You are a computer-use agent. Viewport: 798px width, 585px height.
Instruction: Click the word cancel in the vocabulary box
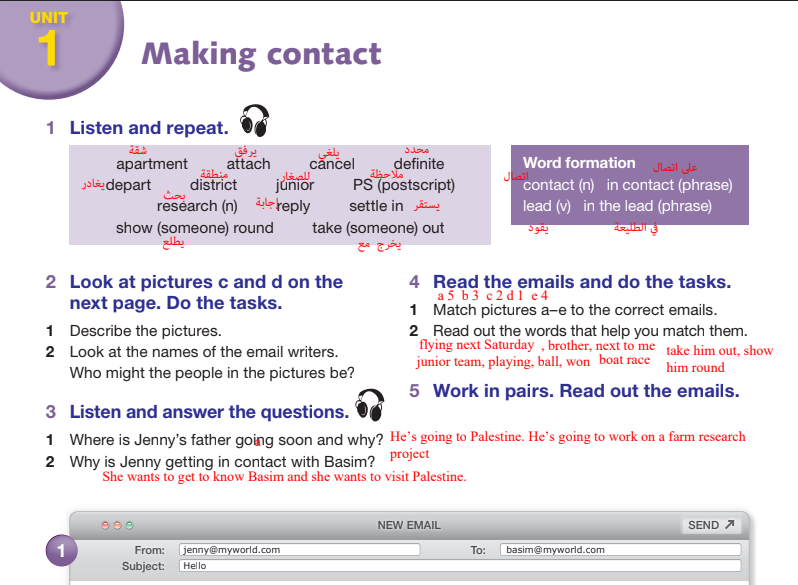point(332,164)
